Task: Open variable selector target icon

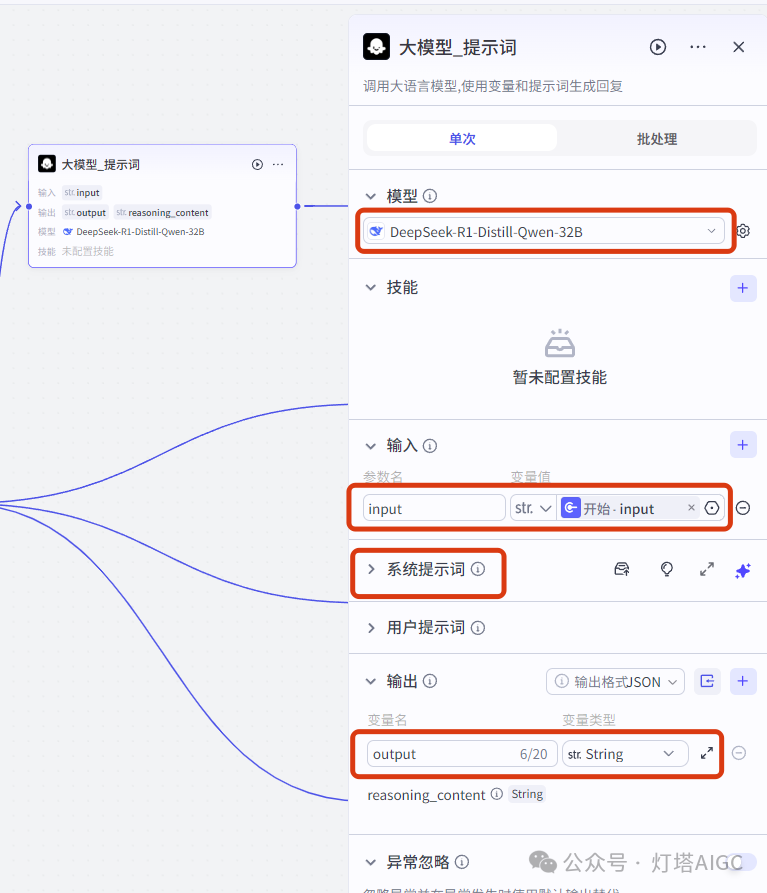Action: 712,508
